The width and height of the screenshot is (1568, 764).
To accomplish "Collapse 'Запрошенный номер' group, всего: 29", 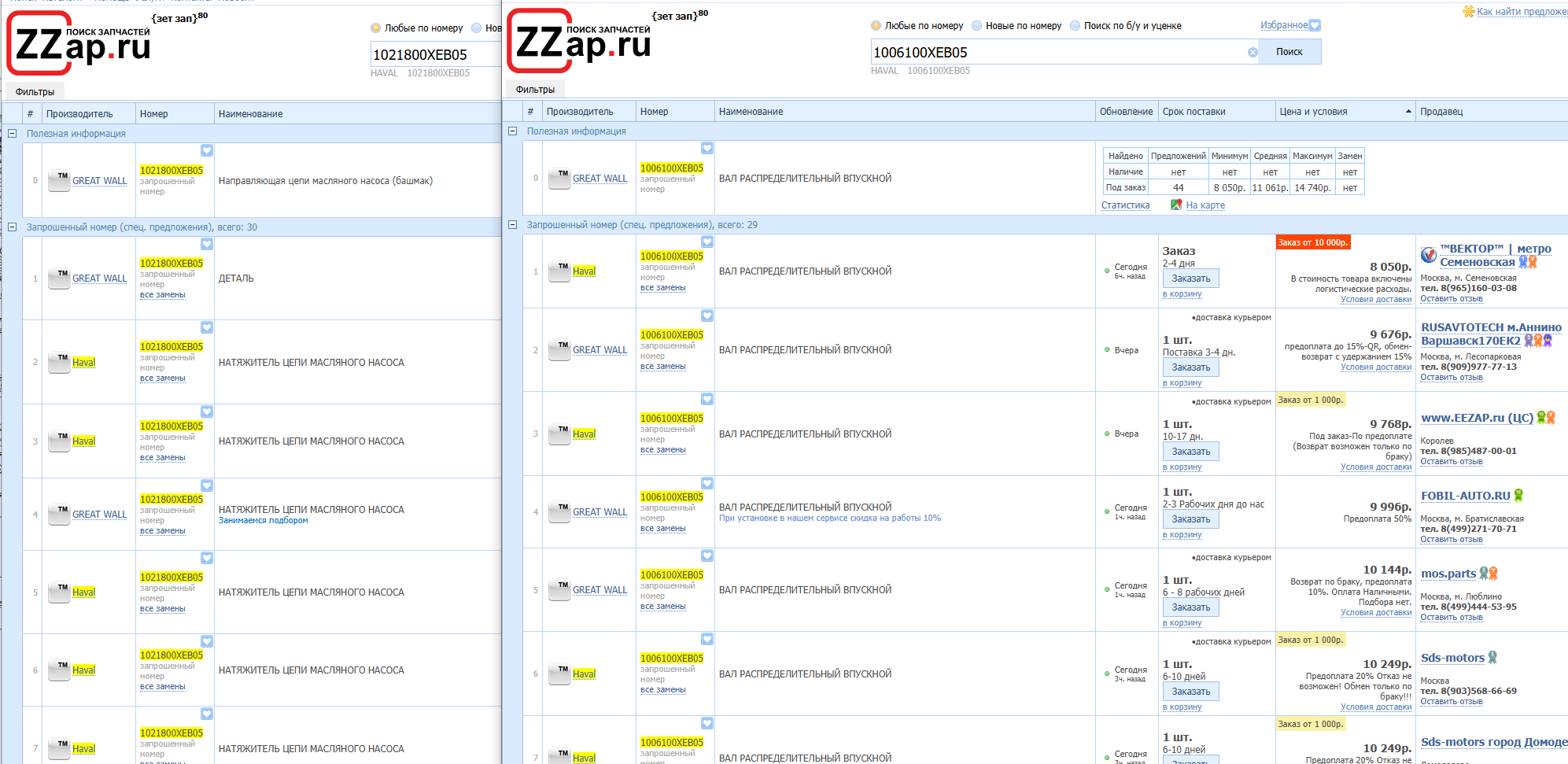I will point(512,225).
